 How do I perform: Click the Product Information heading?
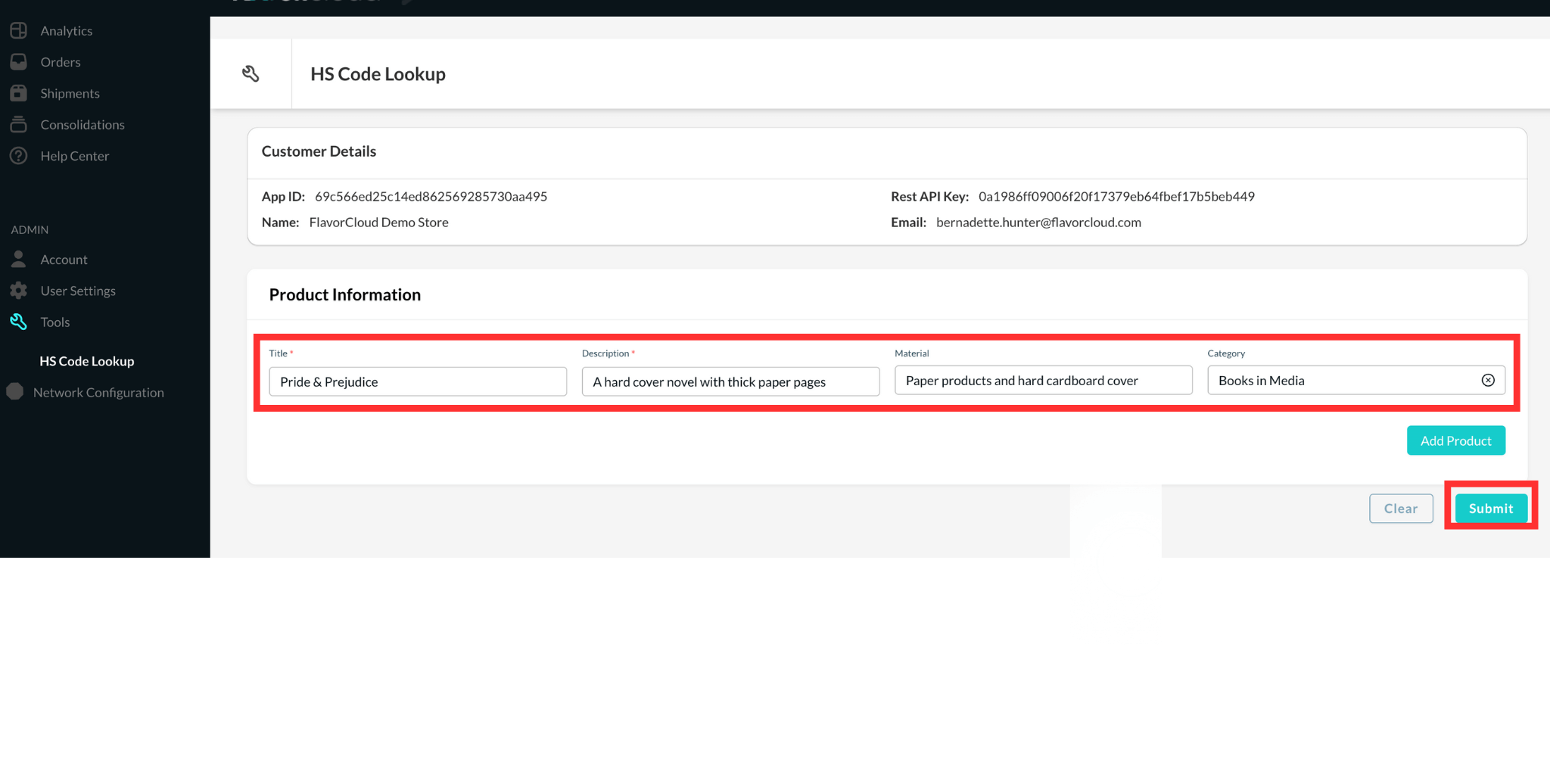345,294
